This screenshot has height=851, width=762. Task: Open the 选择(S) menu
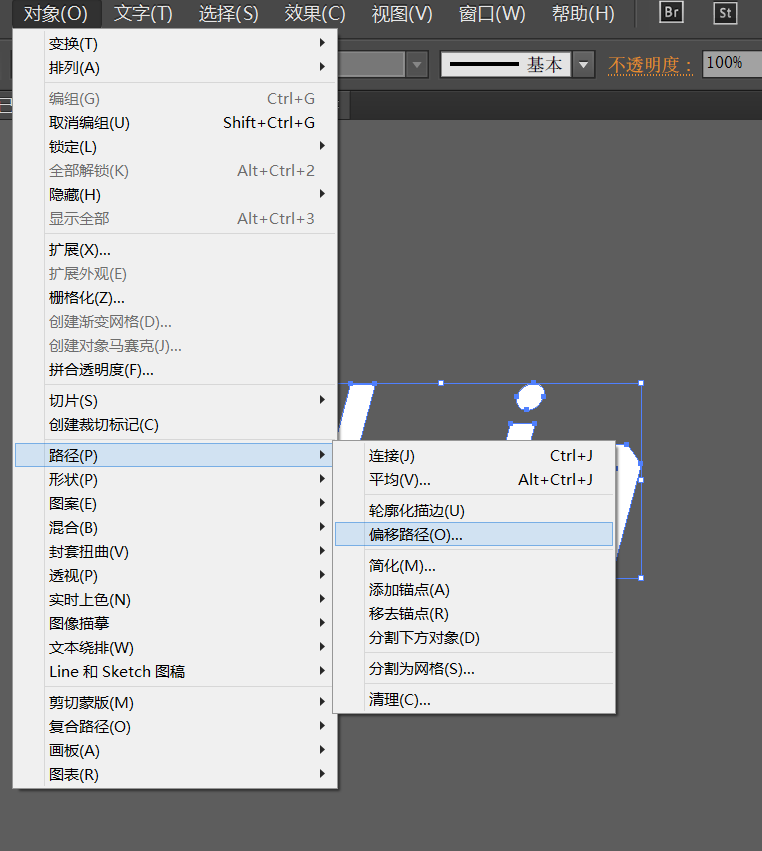point(228,14)
